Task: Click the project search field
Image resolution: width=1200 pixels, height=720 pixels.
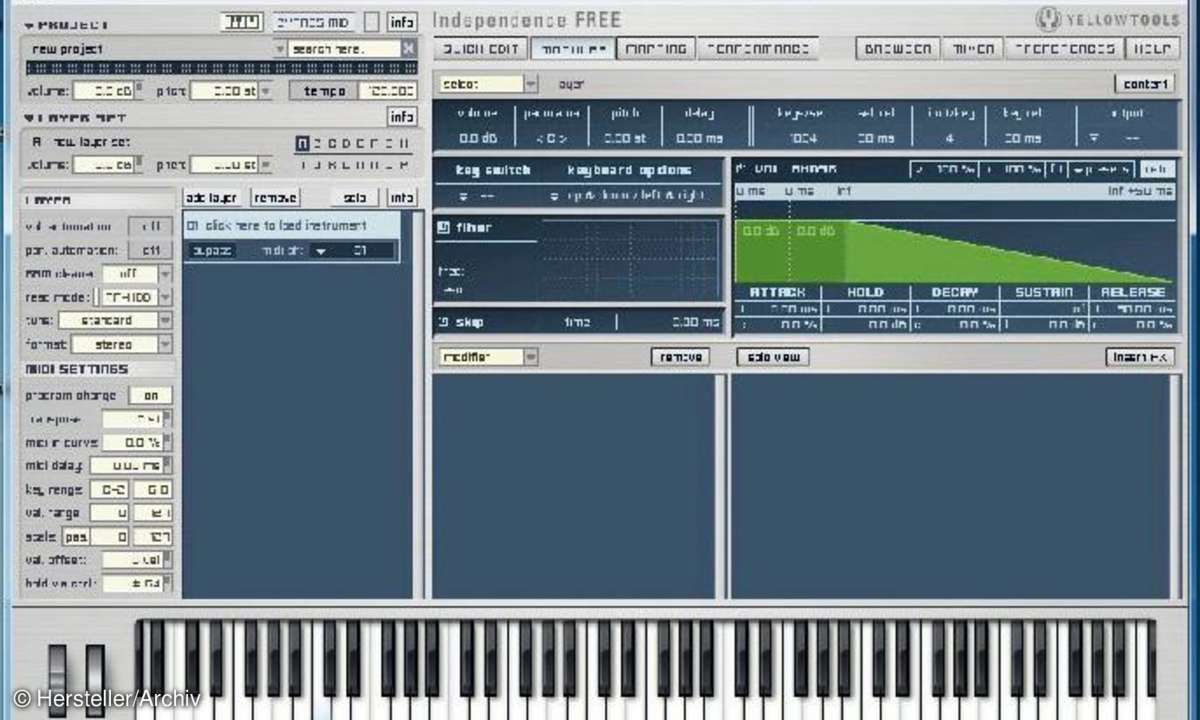Action: [x=344, y=48]
